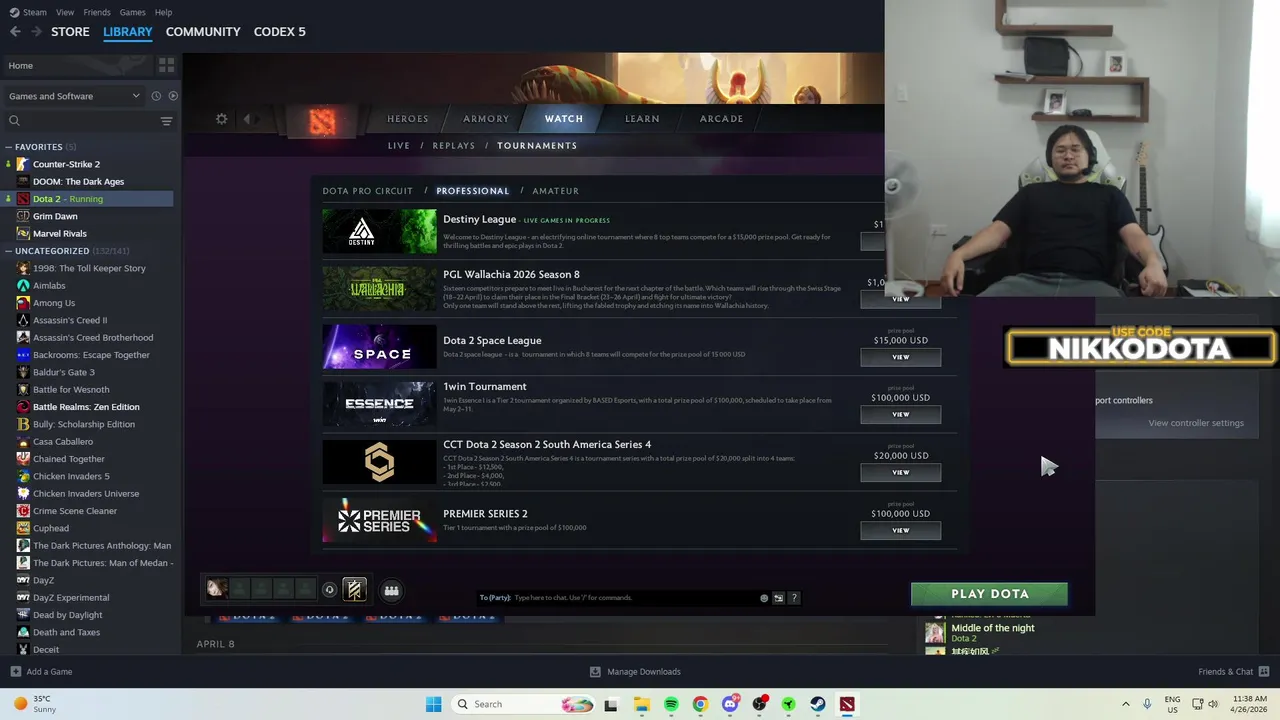The width and height of the screenshot is (1280, 720).
Task: Switch to LIVE sub-tab under Watch
Action: pyautogui.click(x=399, y=146)
